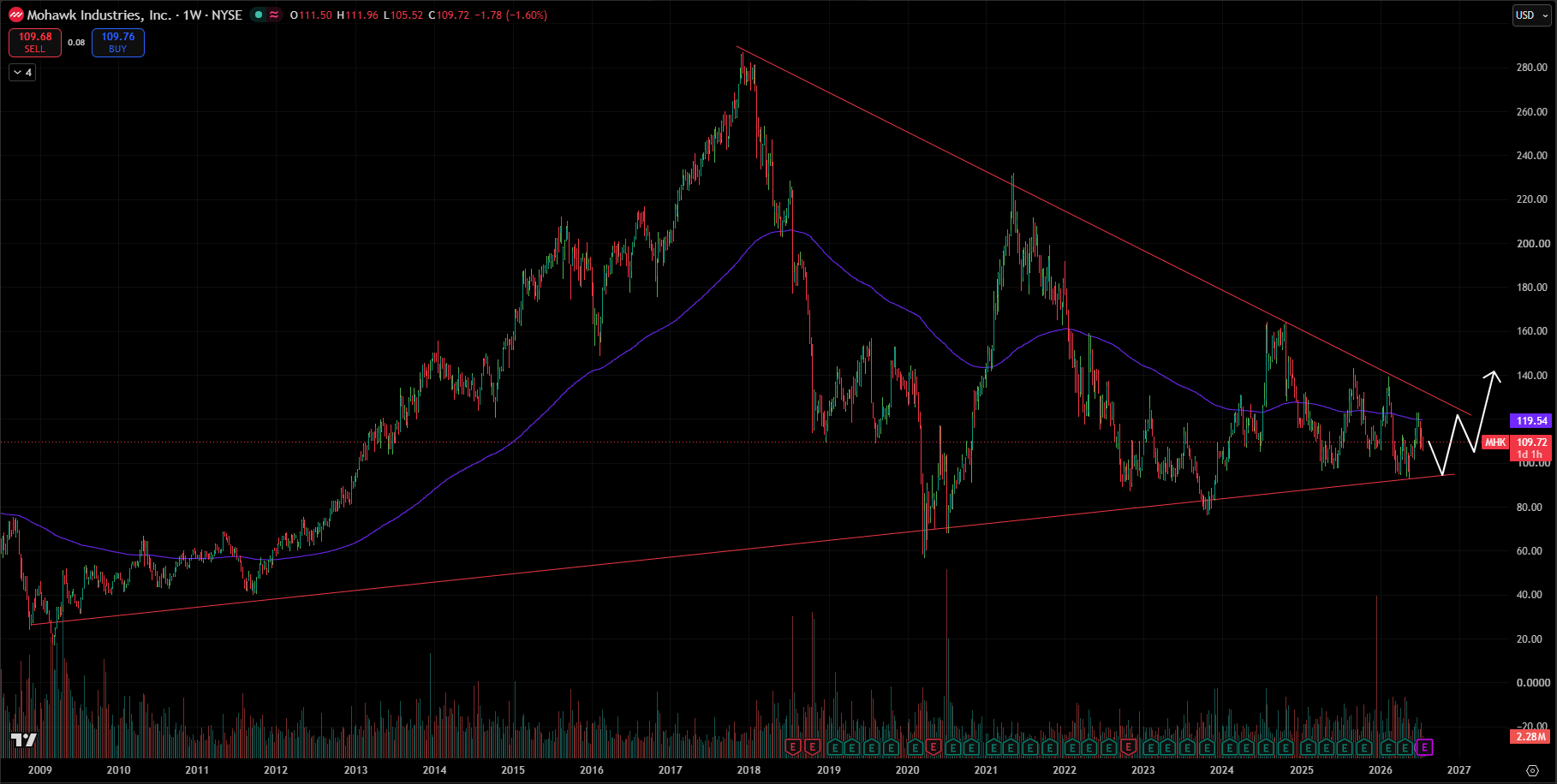Open the purple upcoming earnings marker

coord(1424,748)
